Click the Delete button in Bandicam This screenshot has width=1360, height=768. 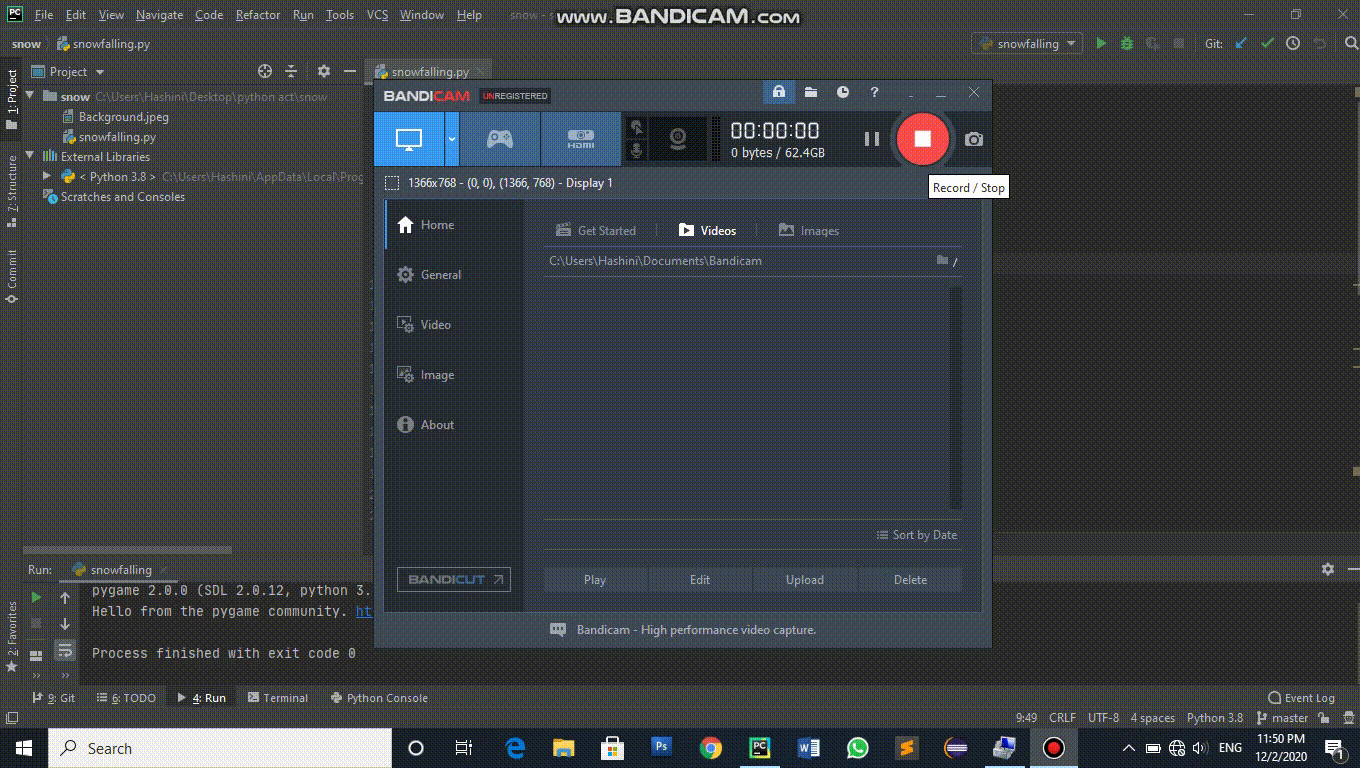910,580
